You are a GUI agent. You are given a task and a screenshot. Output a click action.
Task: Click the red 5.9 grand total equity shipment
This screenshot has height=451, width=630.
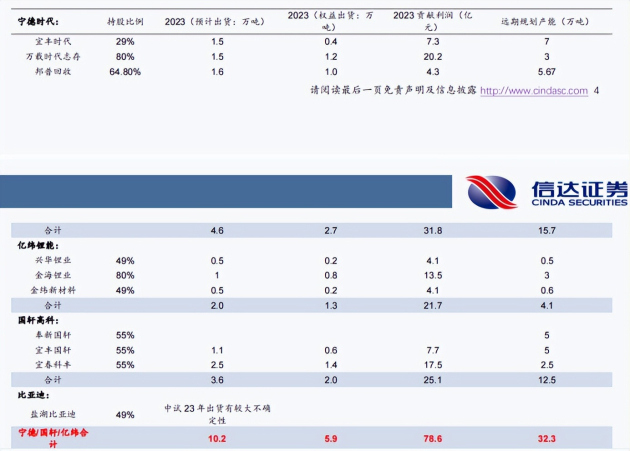click(x=331, y=439)
